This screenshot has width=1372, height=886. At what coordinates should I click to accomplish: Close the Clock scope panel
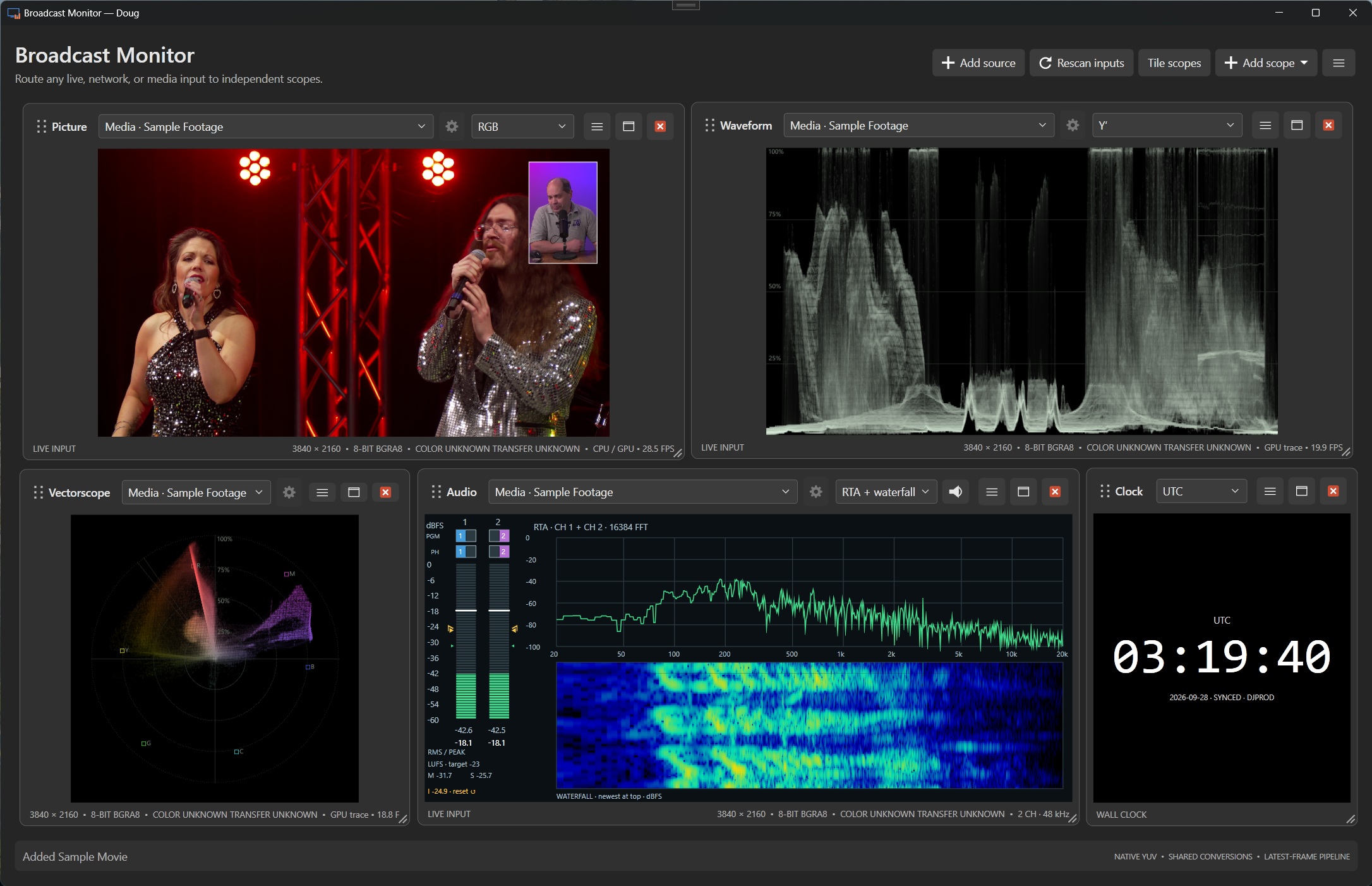tap(1333, 491)
